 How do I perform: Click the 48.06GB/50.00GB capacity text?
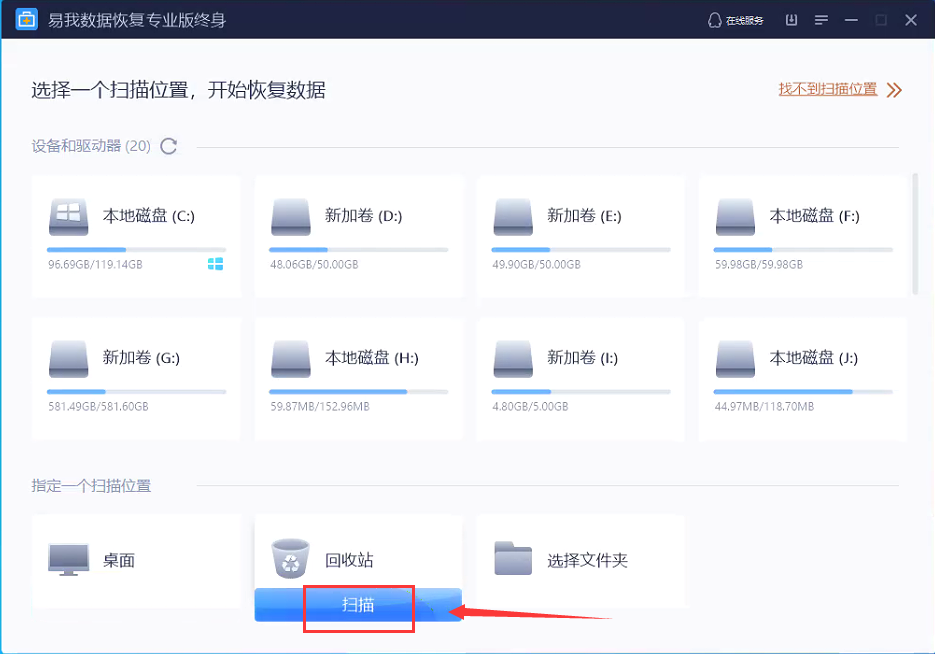314,264
